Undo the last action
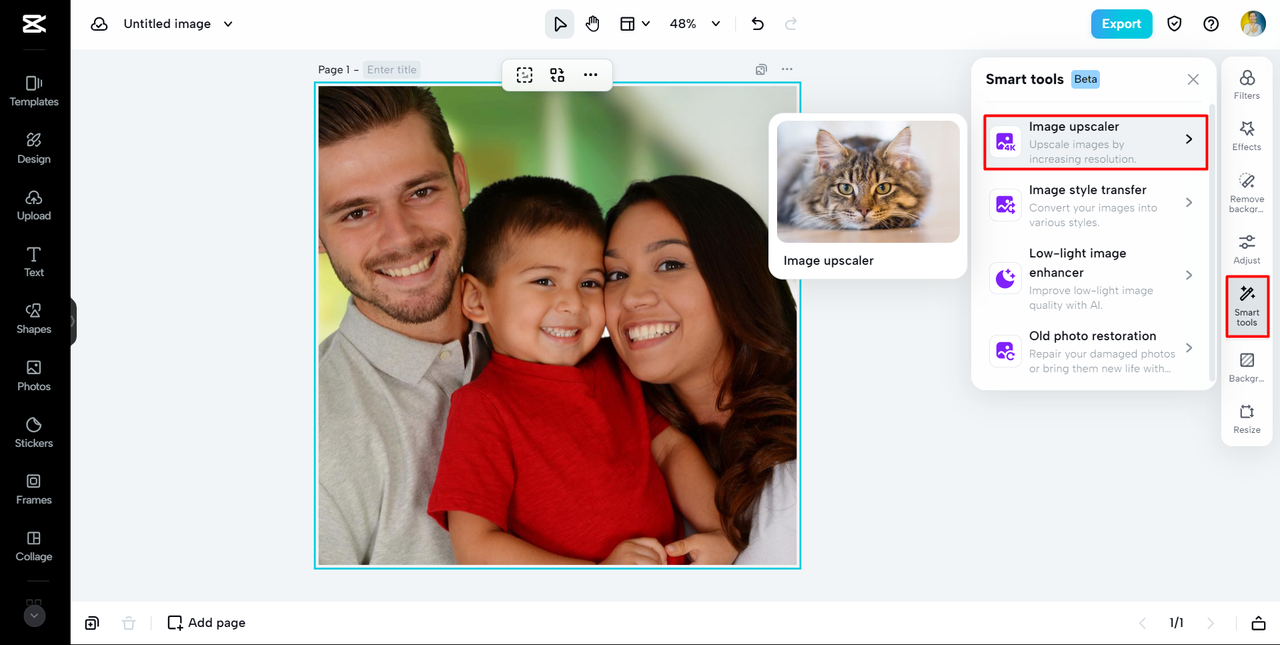 pos(757,24)
